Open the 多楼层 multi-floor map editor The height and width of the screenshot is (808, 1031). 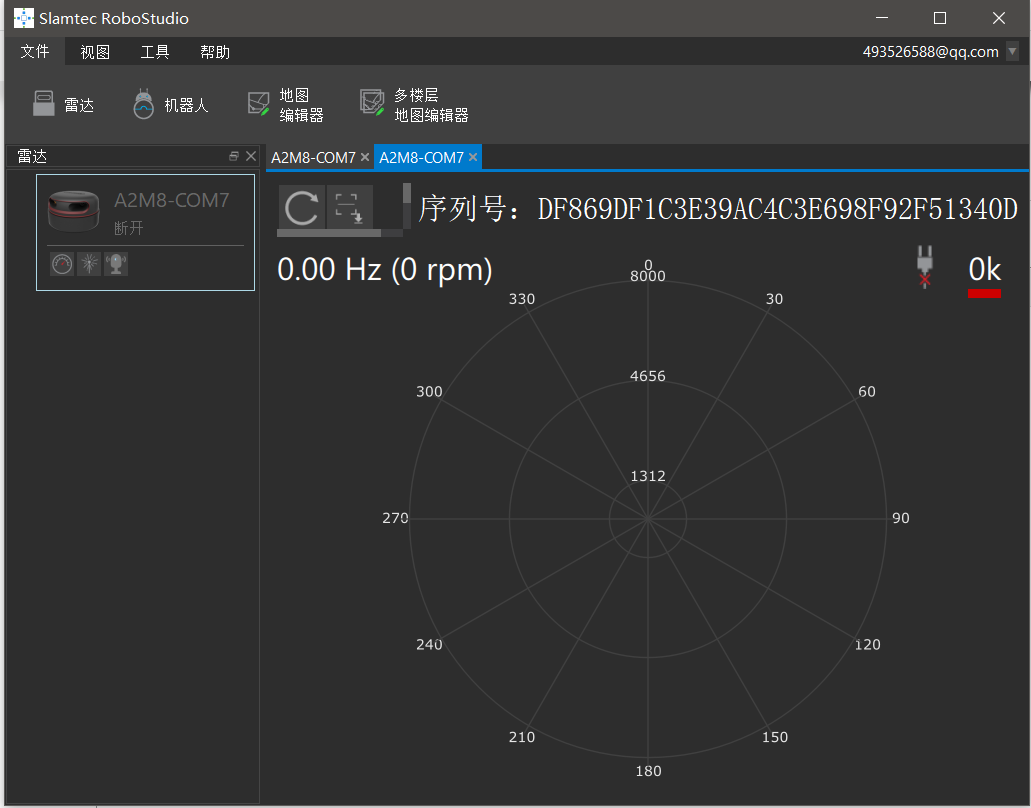click(414, 105)
